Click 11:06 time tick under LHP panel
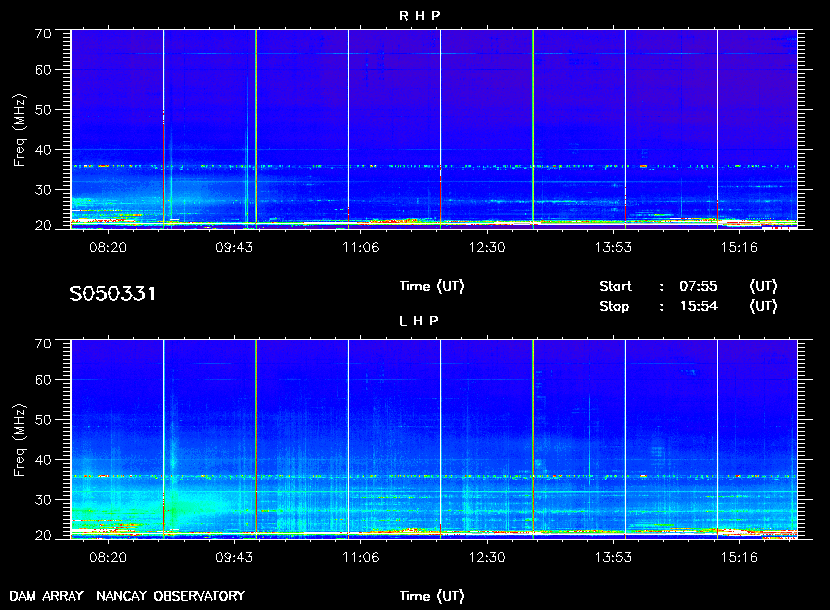Screen dimensions: 830x610 pos(360,558)
